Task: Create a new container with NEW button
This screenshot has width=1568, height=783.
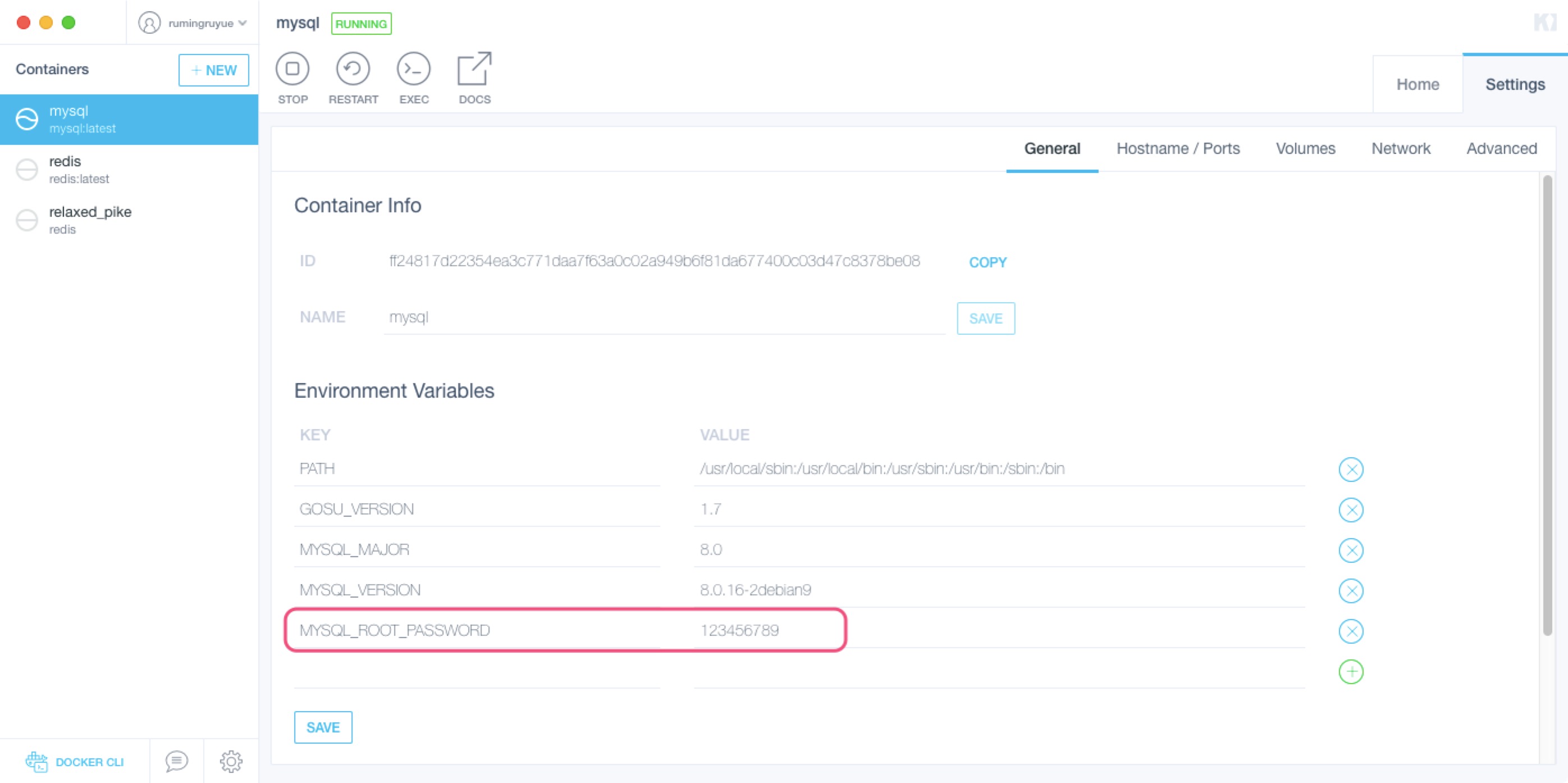Action: click(x=214, y=70)
